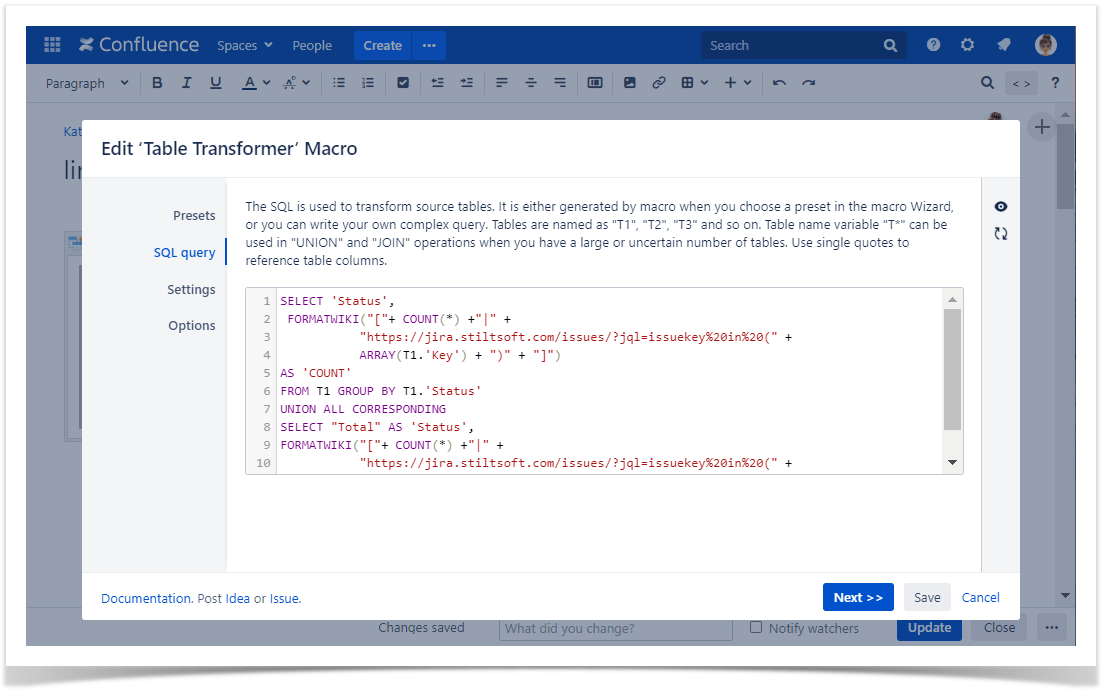The image size is (1110, 695).
Task: Check the Notify watchers checkbox
Action: tap(756, 628)
